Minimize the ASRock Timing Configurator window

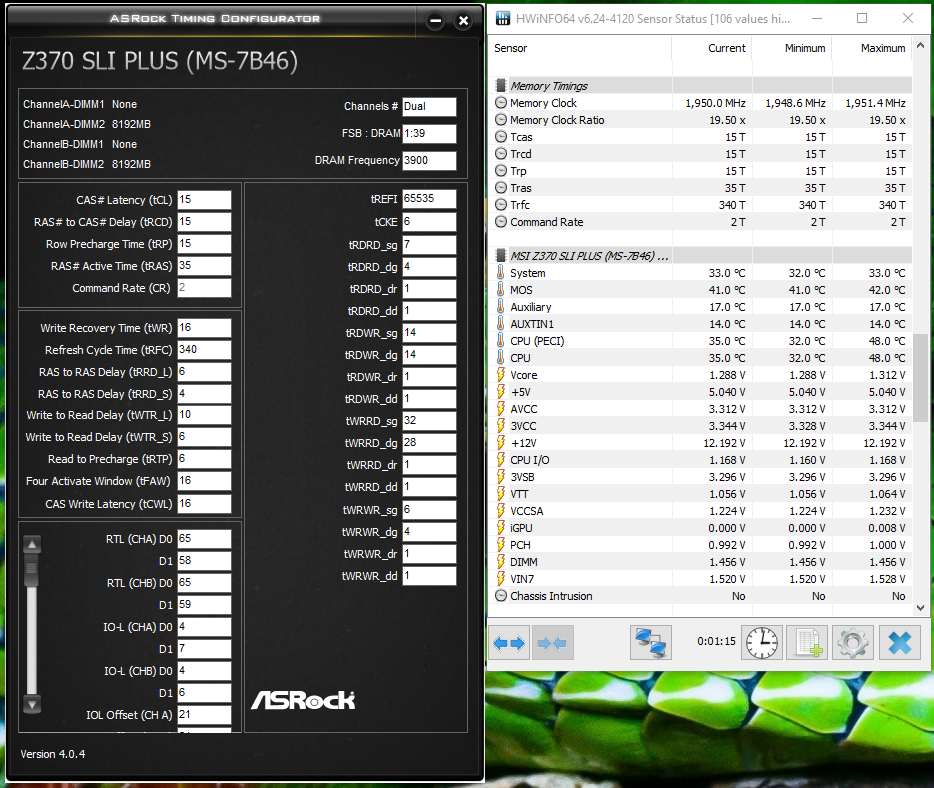435,21
